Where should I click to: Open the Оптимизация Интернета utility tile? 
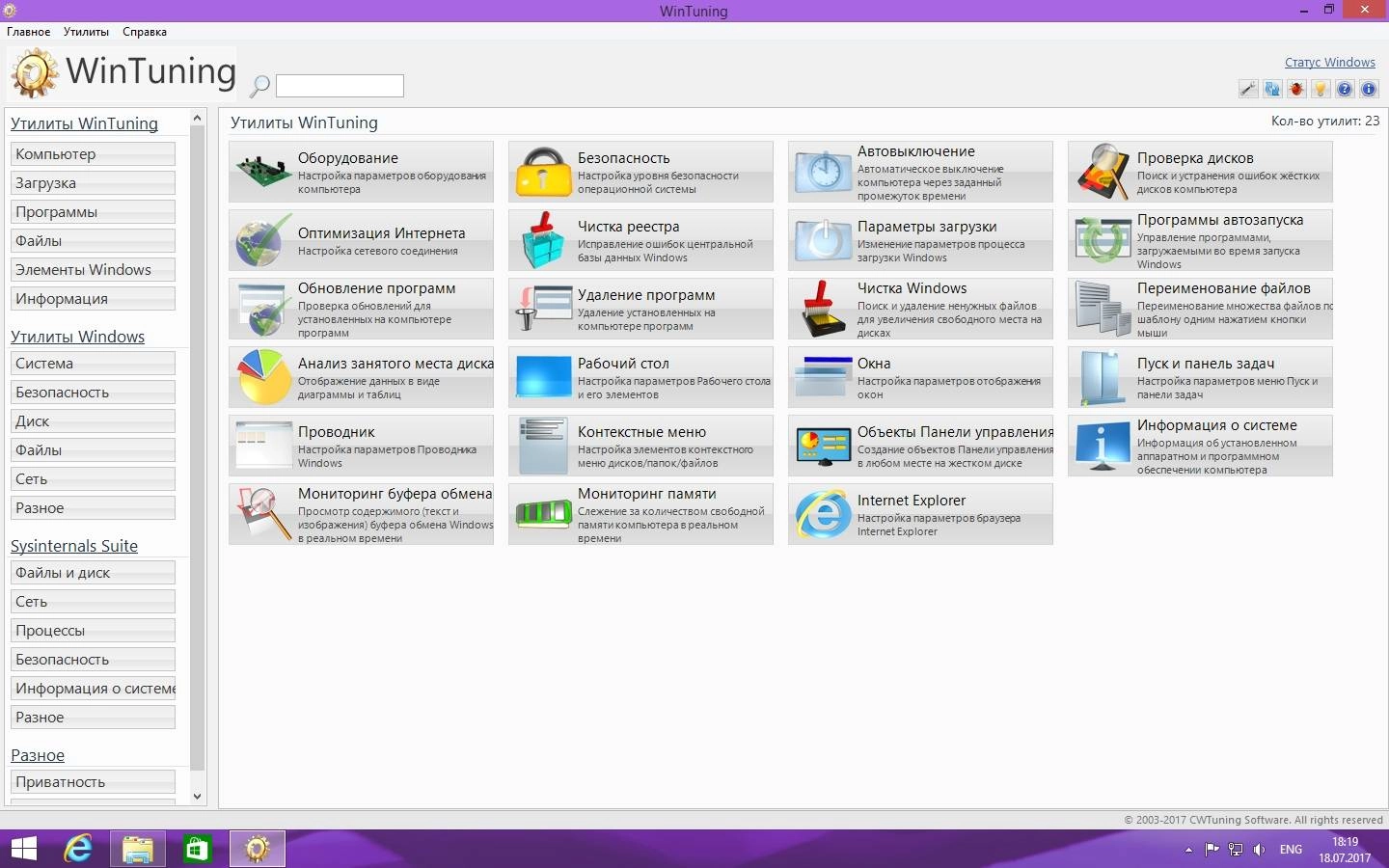coord(361,240)
